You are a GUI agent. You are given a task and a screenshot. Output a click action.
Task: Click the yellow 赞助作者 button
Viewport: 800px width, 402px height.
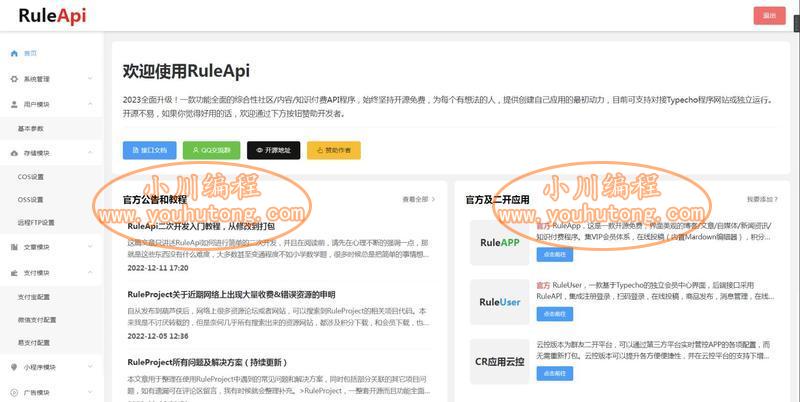pyautogui.click(x=334, y=150)
